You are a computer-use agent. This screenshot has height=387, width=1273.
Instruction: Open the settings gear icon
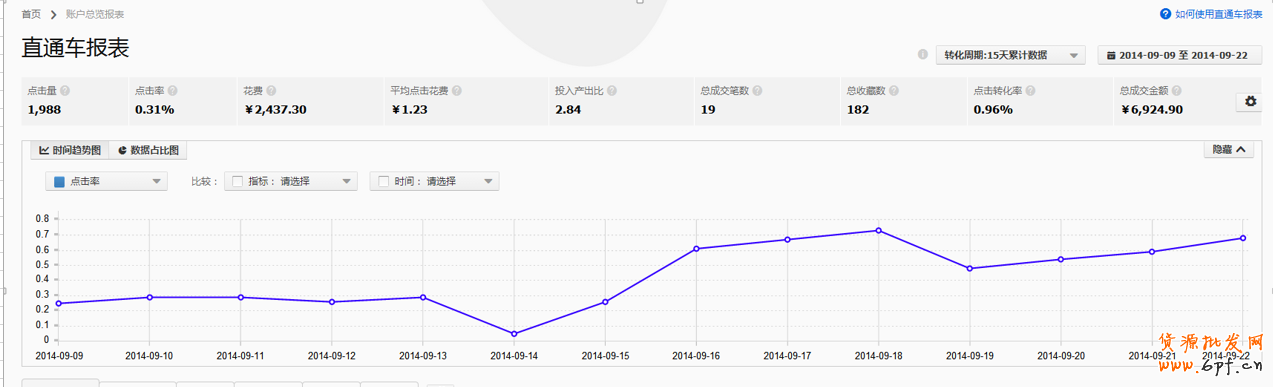point(1250,102)
